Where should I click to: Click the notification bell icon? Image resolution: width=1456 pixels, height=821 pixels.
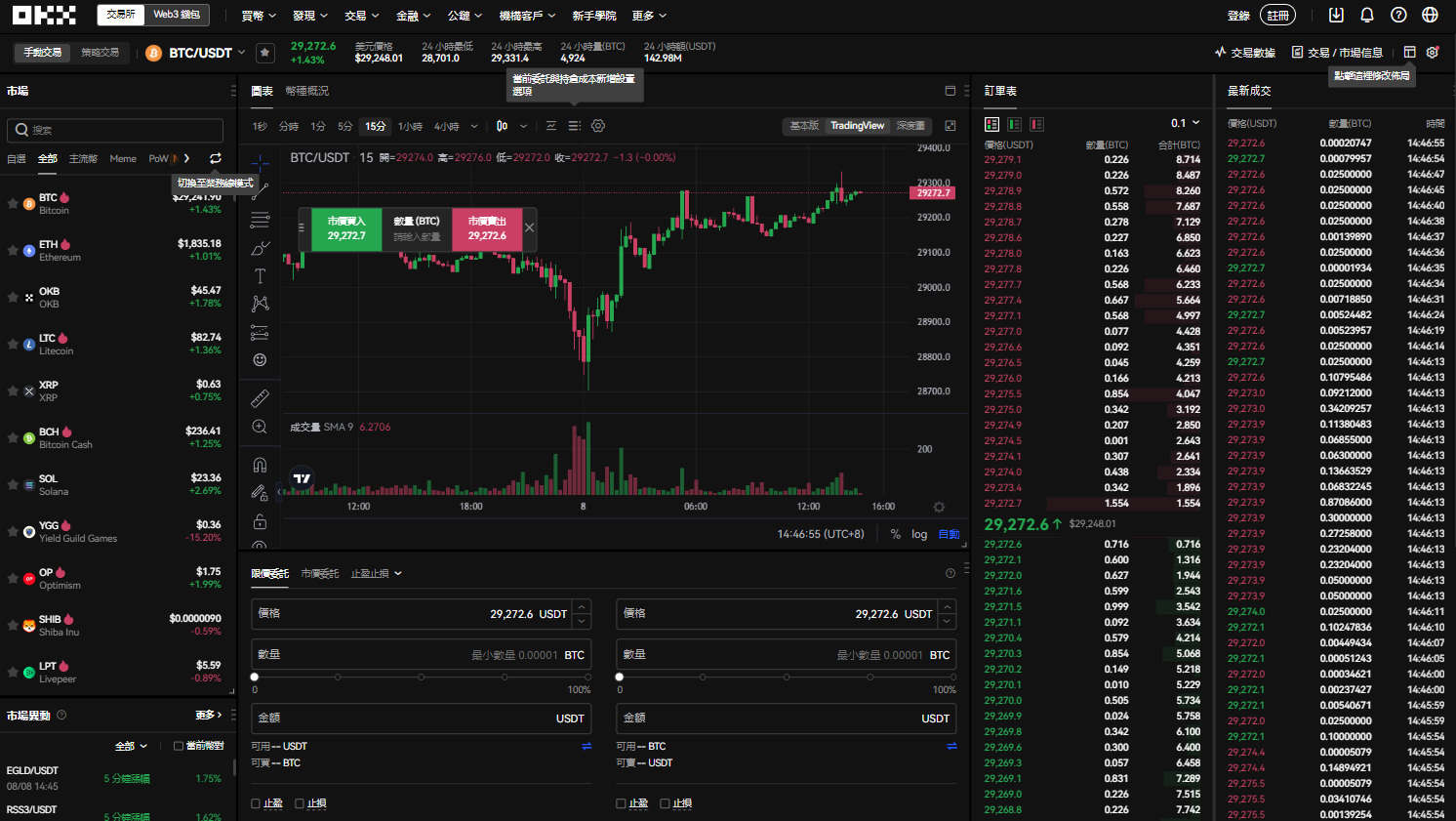pyautogui.click(x=1367, y=15)
